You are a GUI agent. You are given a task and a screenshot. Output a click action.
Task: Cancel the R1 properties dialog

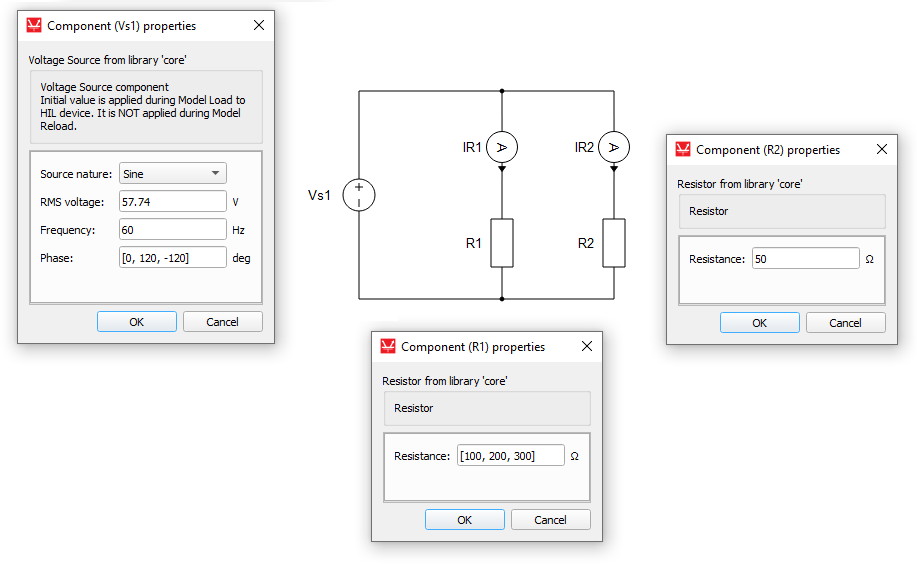[550, 520]
